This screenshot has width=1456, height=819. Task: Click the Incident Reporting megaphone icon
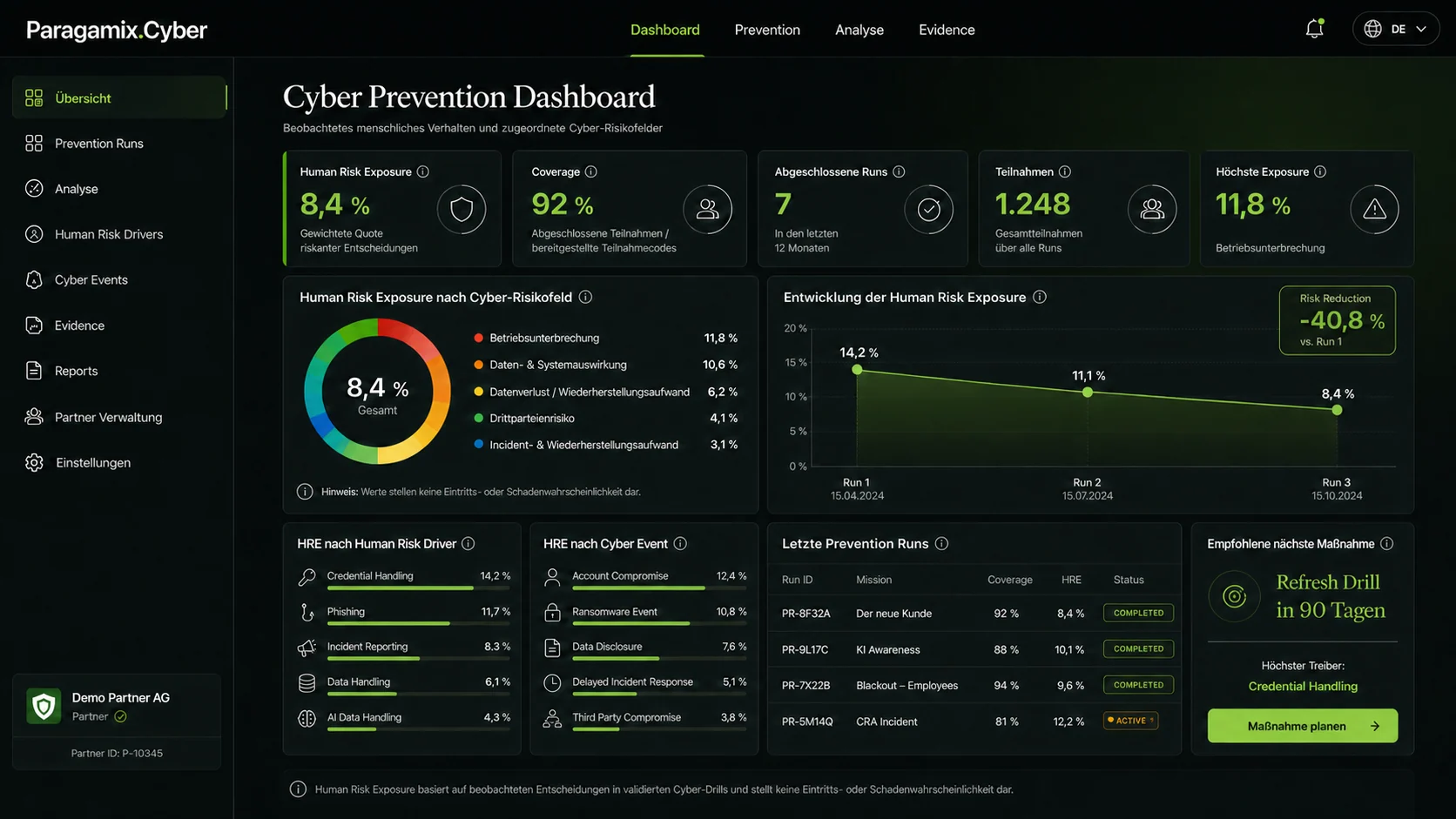[x=307, y=648]
